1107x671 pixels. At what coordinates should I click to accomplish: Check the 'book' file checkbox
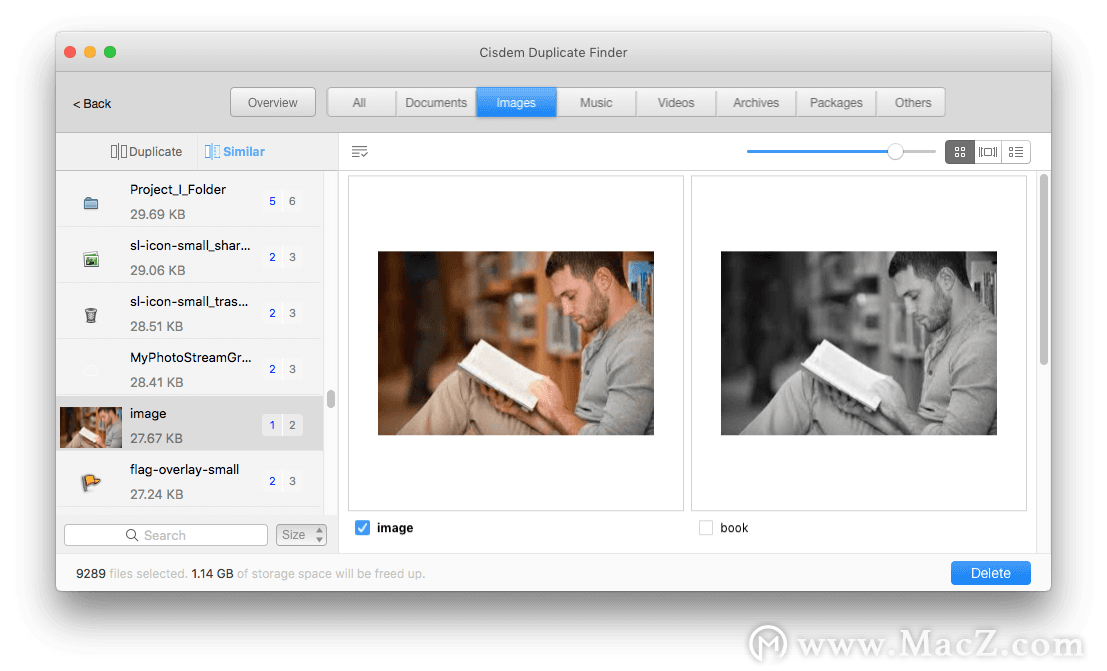point(705,528)
